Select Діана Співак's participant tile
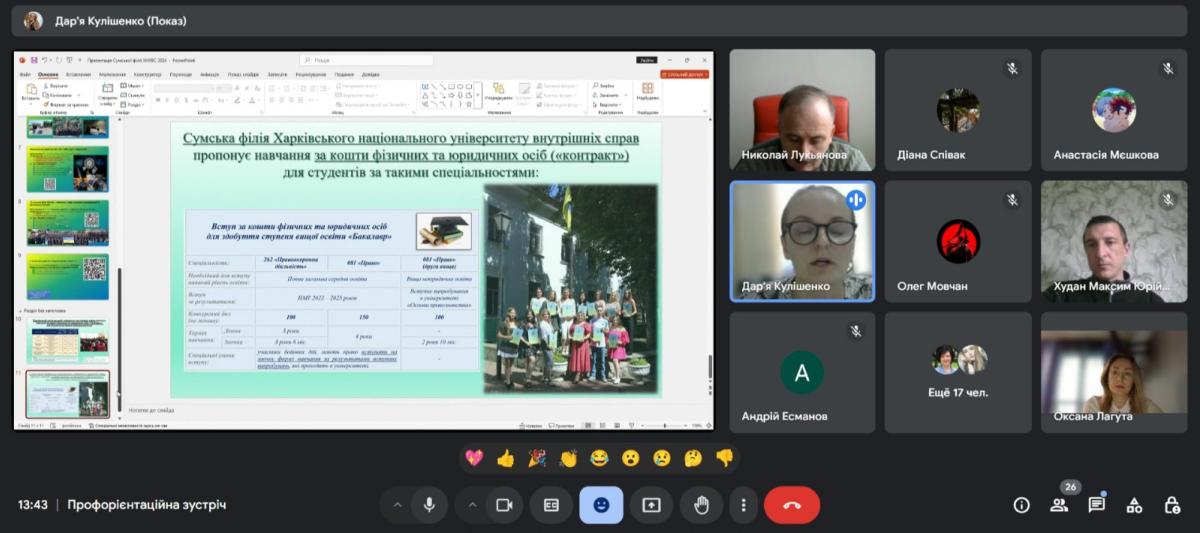 958,110
